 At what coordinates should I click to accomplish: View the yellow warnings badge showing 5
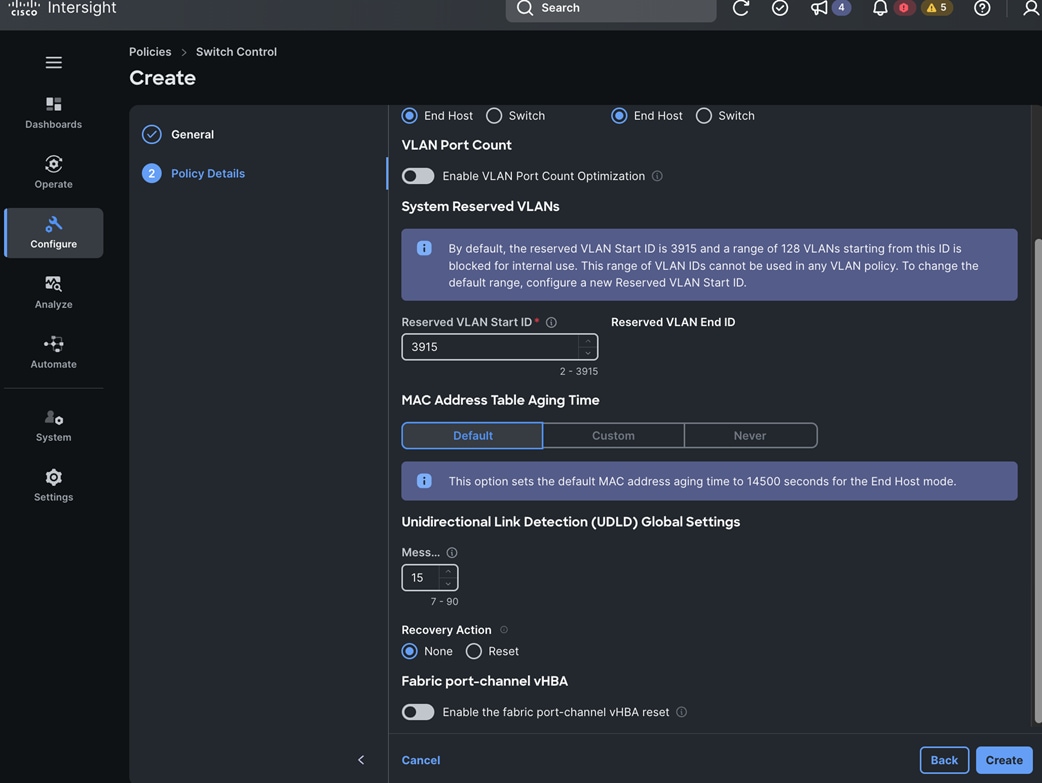click(x=937, y=8)
